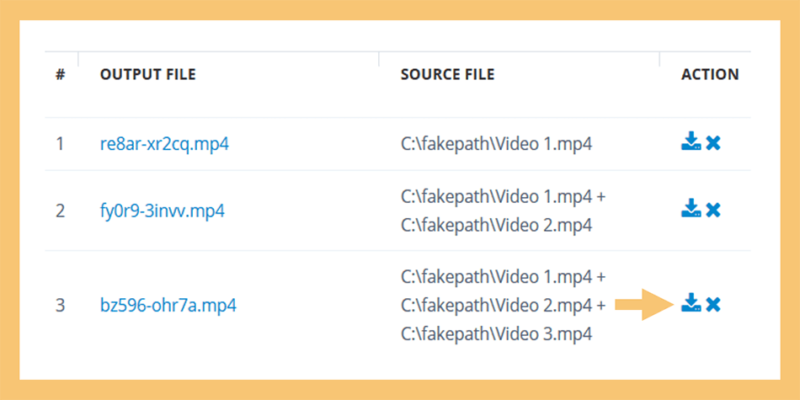The width and height of the screenshot is (800, 400).
Task: Download the fy0r9-3invv.mp4 output file
Action: coord(691,208)
